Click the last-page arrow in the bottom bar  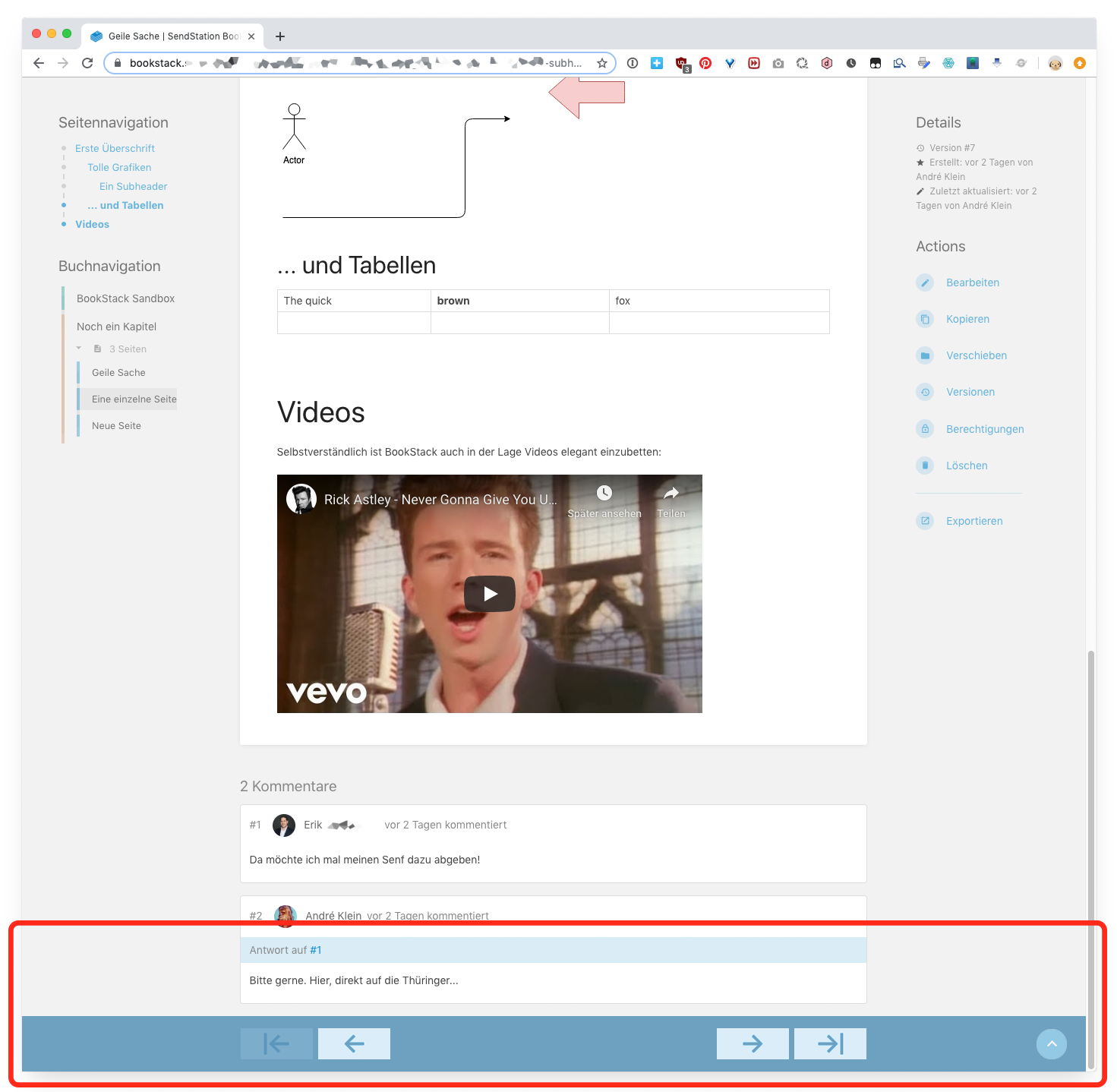829,1043
